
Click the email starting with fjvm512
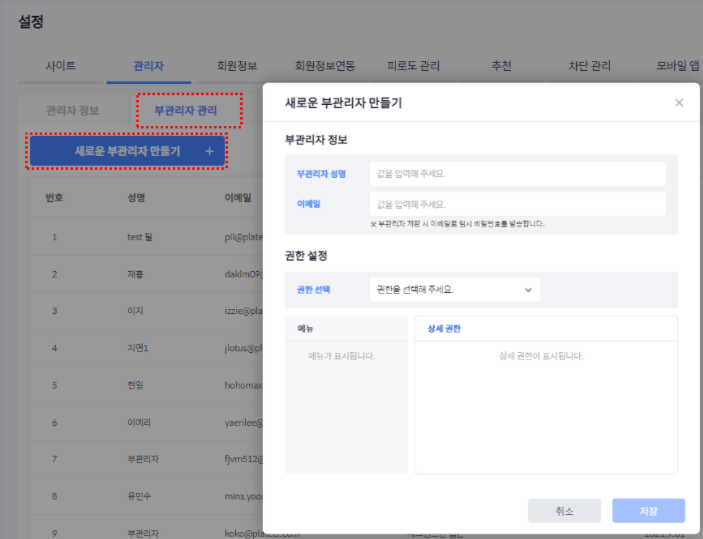click(243, 459)
